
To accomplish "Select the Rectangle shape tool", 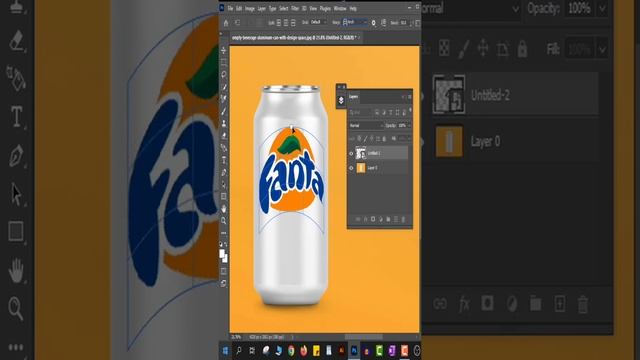I will pyautogui.click(x=224, y=196).
